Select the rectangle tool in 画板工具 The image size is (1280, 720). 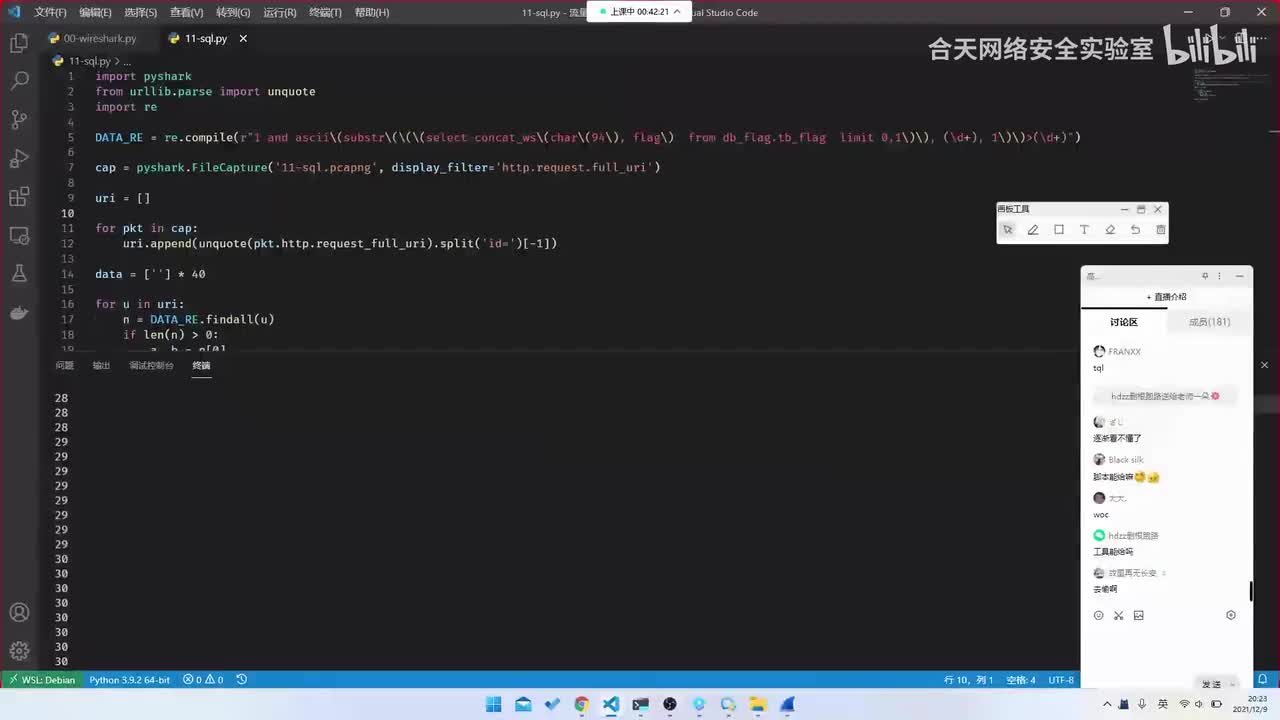tap(1059, 230)
